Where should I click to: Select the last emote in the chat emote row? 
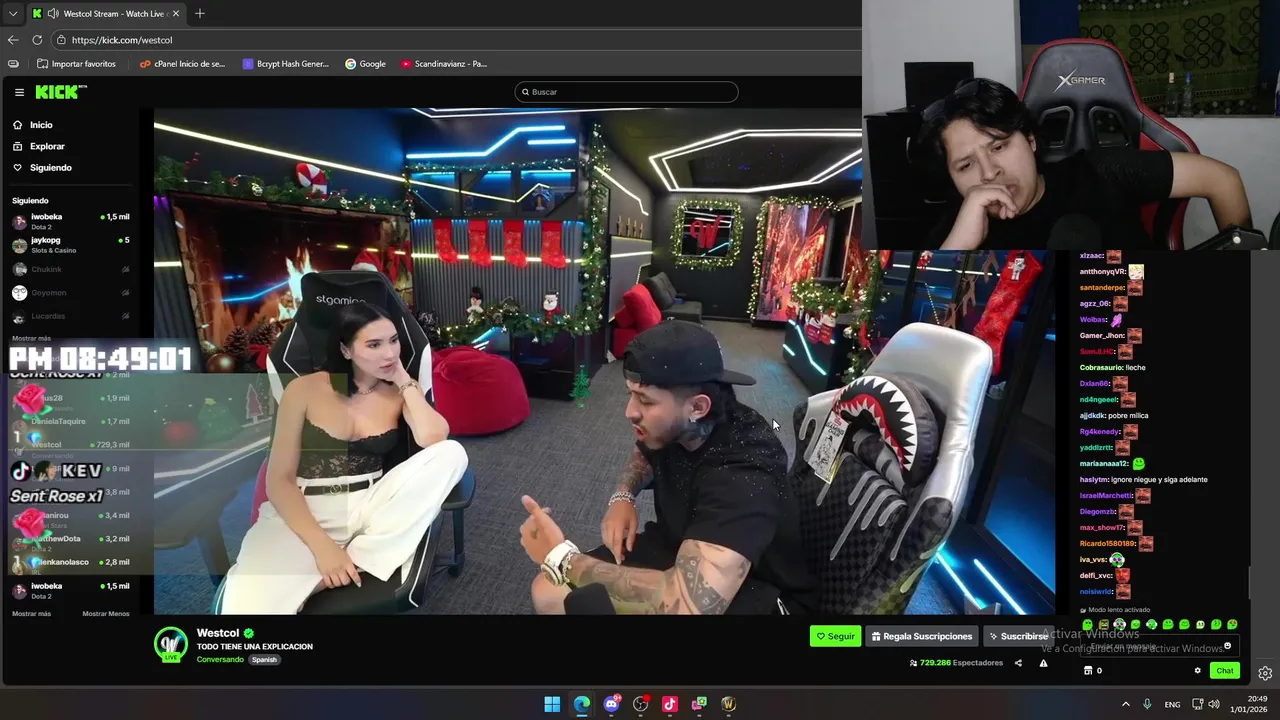[1232, 624]
